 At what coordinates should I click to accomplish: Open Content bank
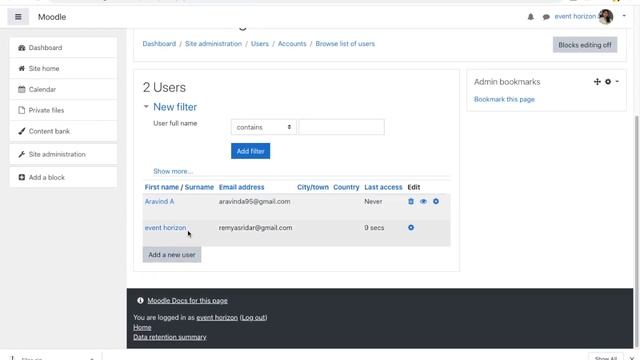pos(63,131)
